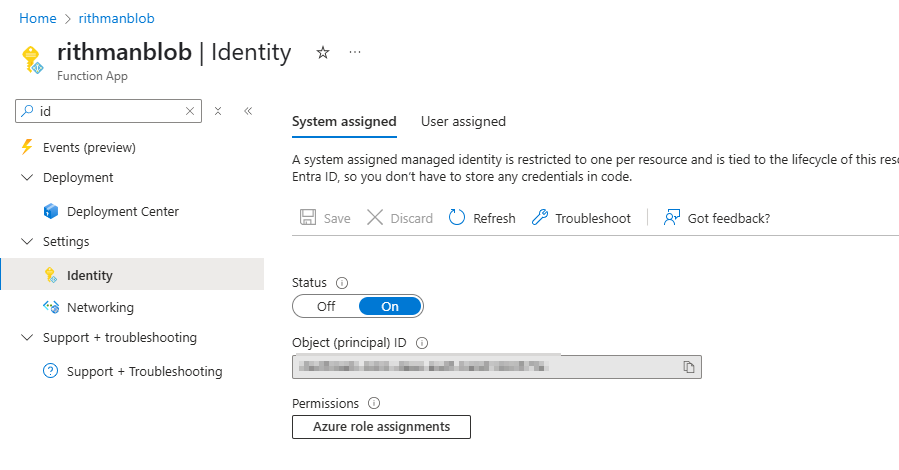Clear the search field with the X
899x470 pixels.
[190, 111]
